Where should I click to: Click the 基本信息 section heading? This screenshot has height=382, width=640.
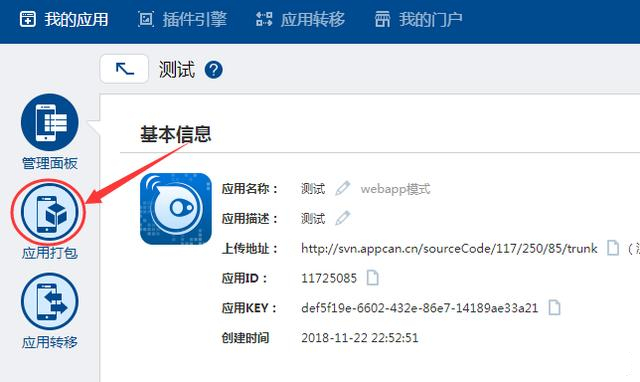(176, 134)
